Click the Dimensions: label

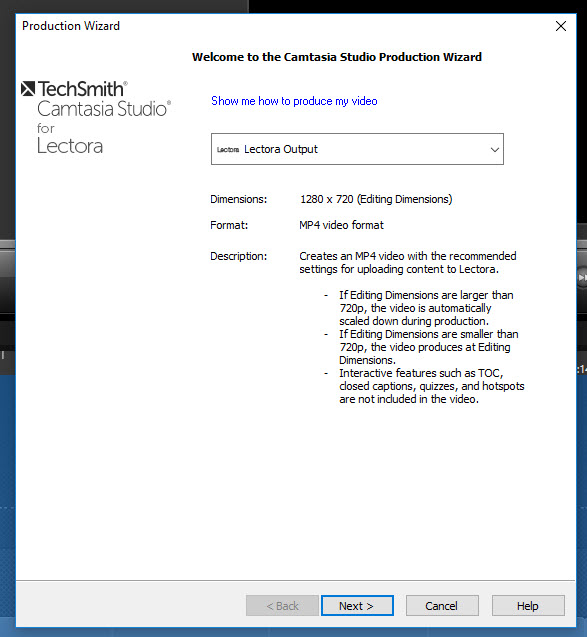tap(238, 199)
